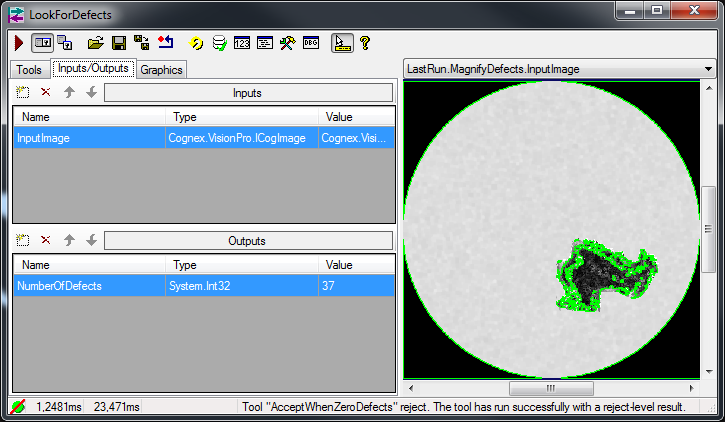This screenshot has width=725, height=422.
Task: Minimize the LookForDefects window
Action: coord(630,10)
